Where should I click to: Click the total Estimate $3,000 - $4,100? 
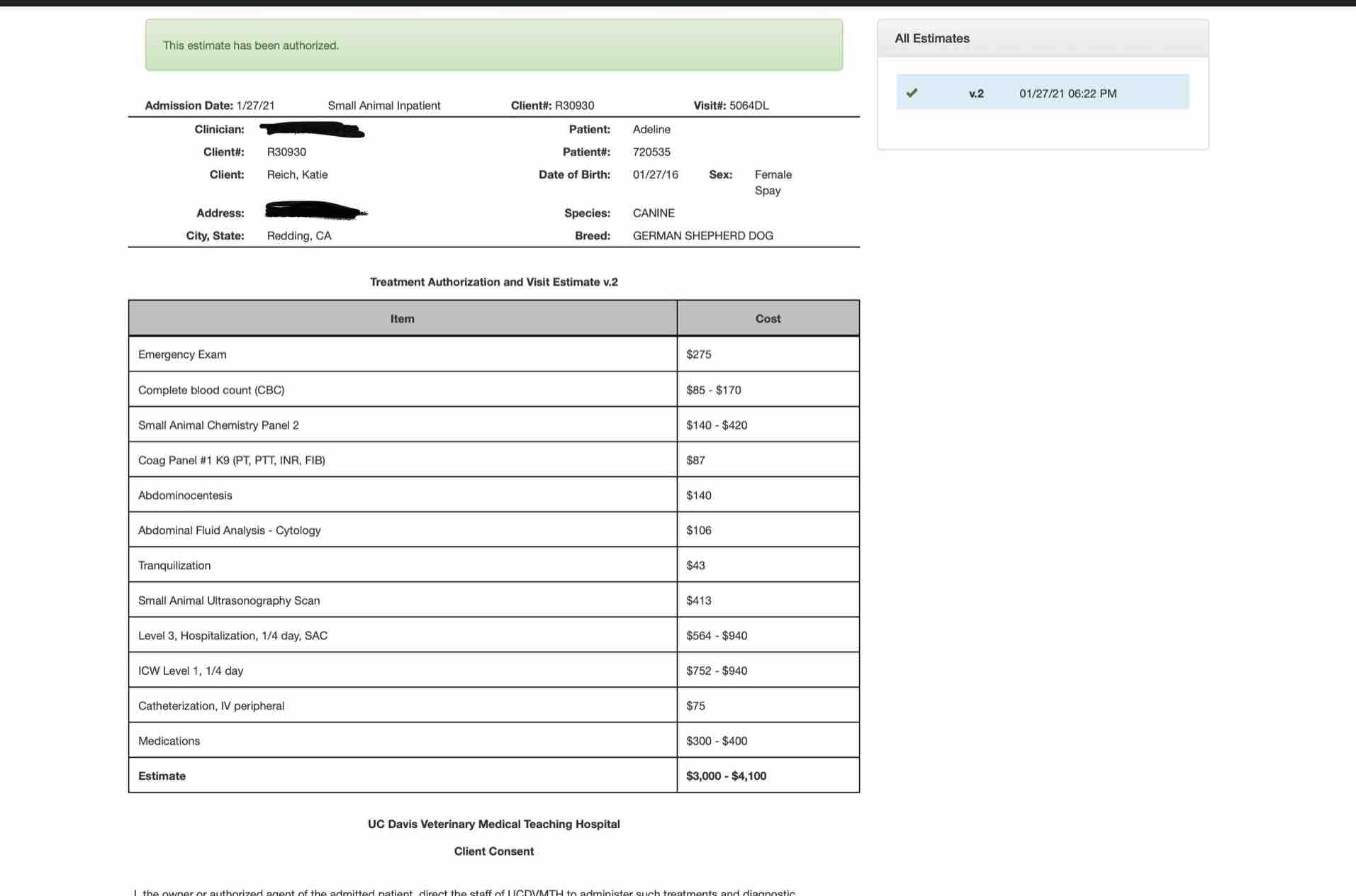tap(726, 775)
